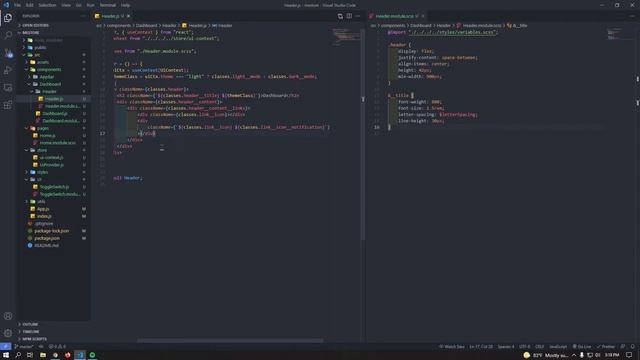Open the View menu

[66, 5]
